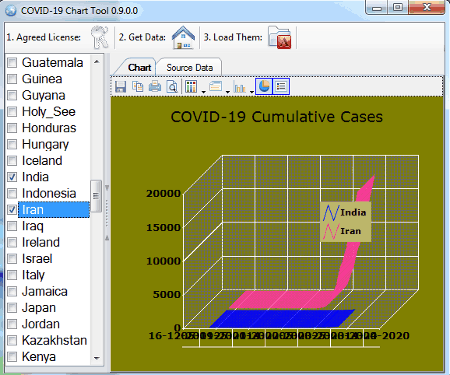Screen dimensions: 450x375
Task: Open the dropdown arrow beside the window-shaped icon
Action: click(228, 92)
